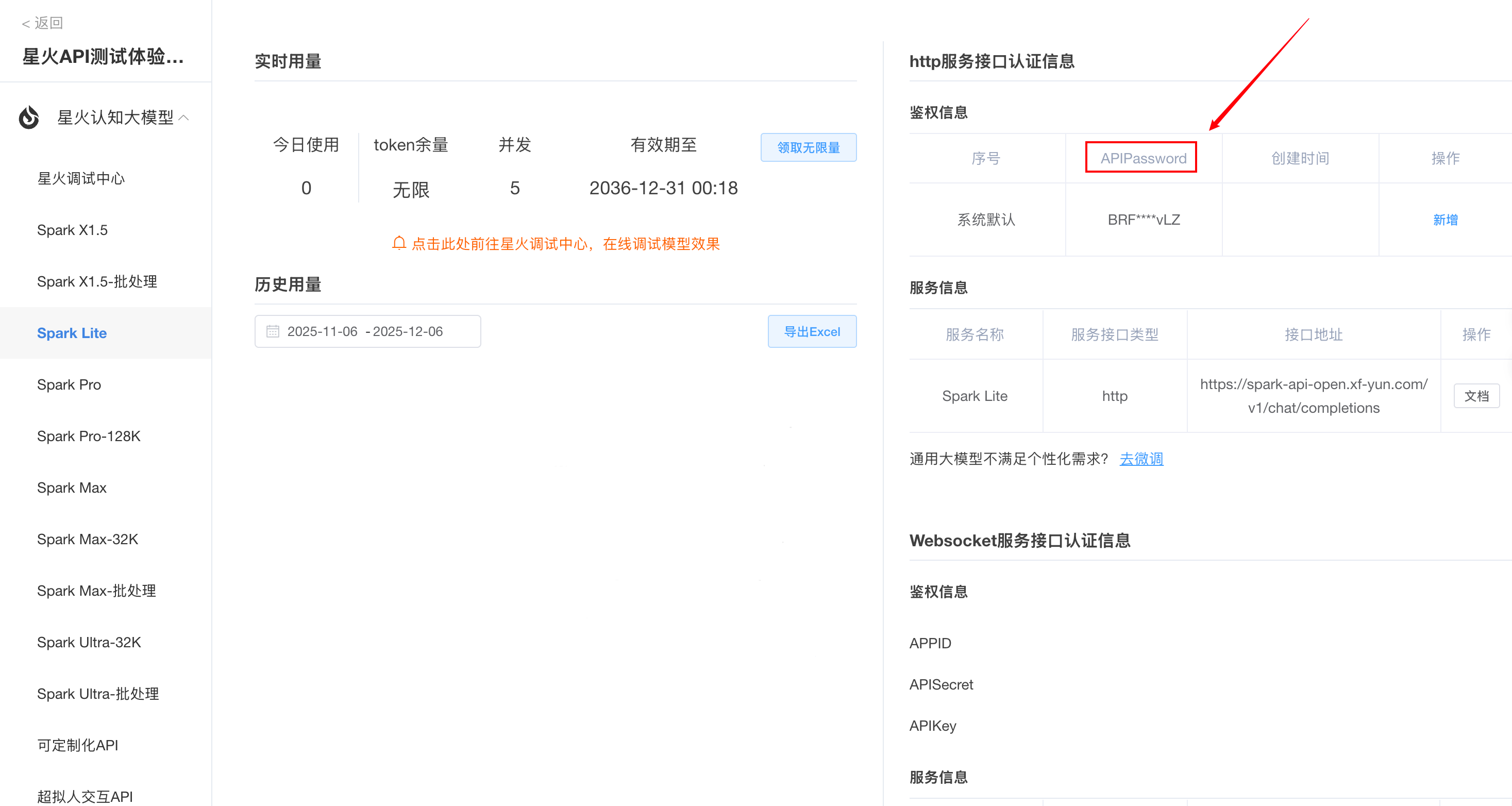This screenshot has height=806, width=1512.
Task: Open 可定制化API sidebar item
Action: [77, 745]
